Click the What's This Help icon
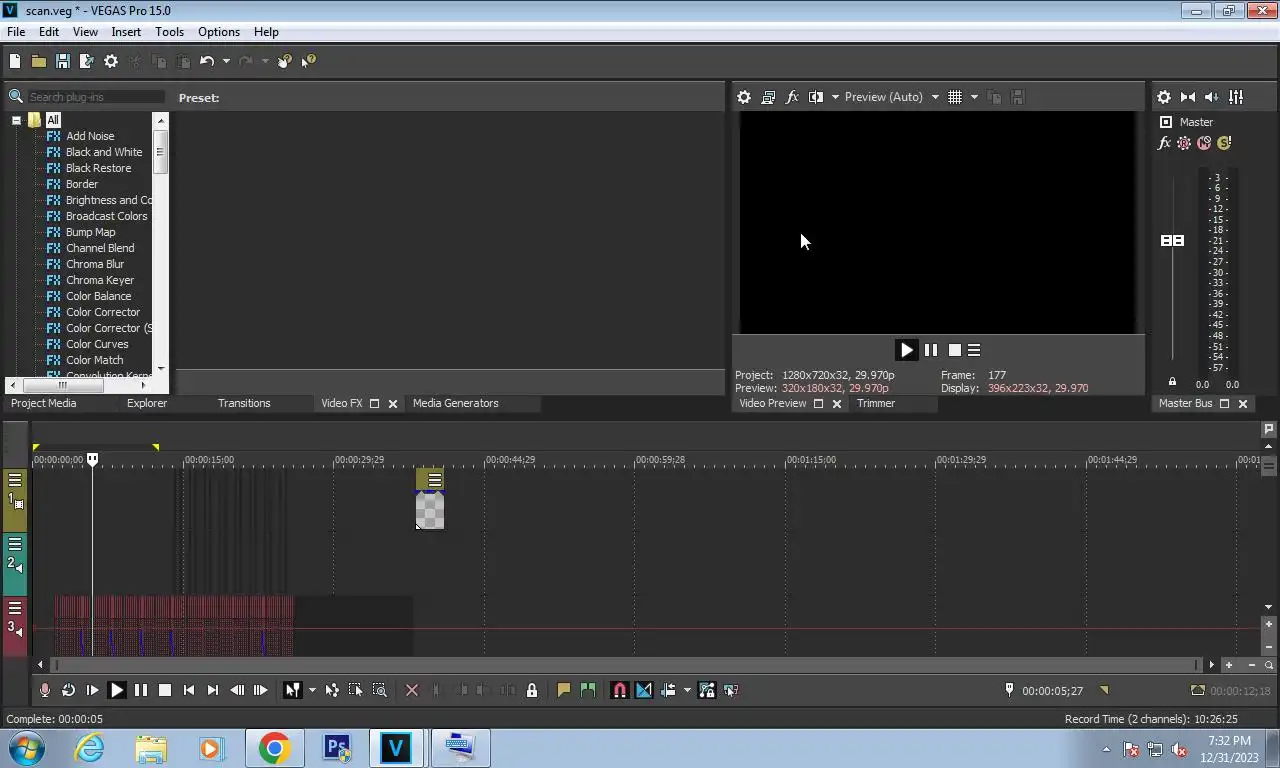This screenshot has width=1280, height=768. [x=308, y=61]
